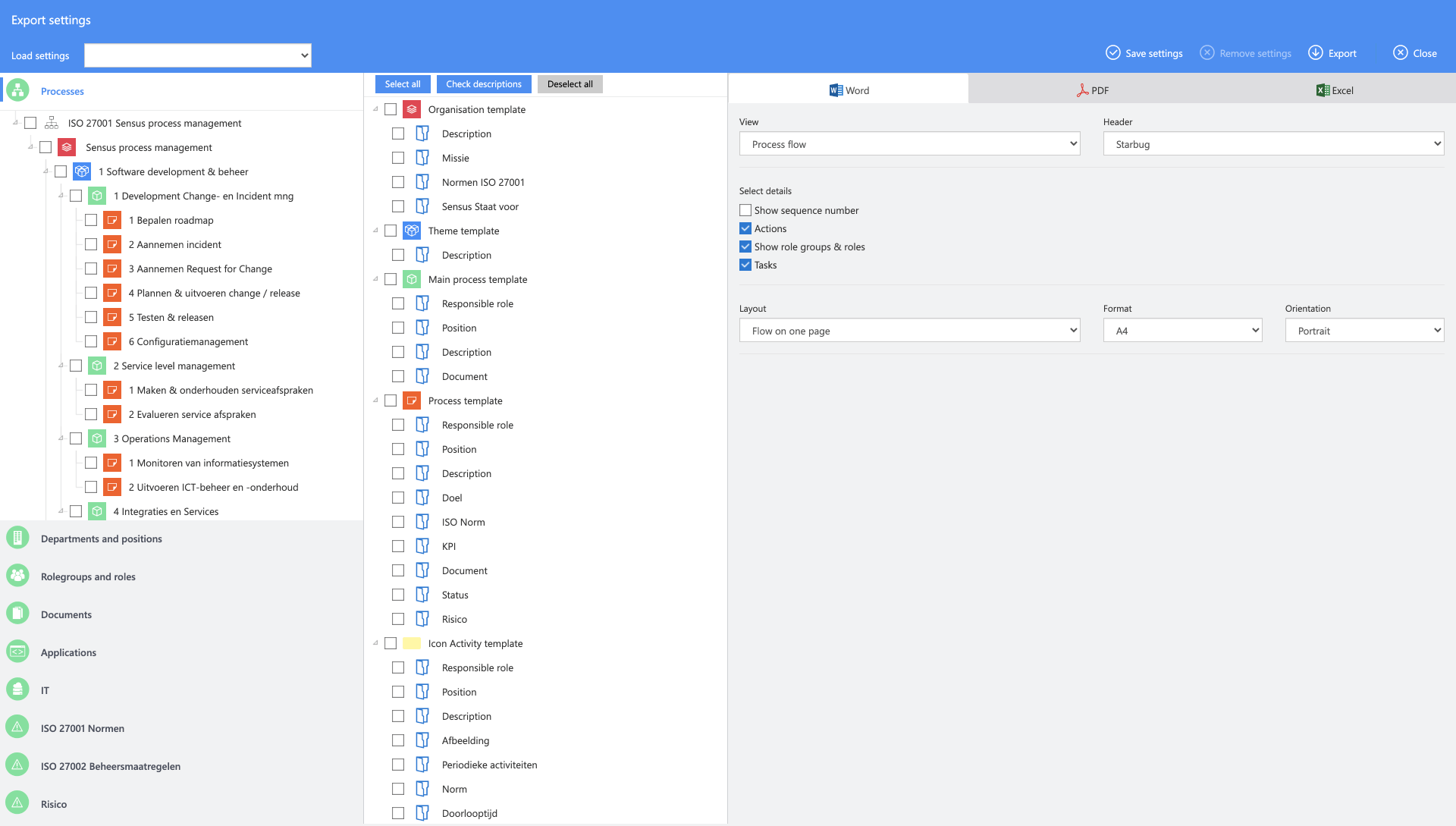The image size is (1456, 826).
Task: Click the ISO 27002 Beheersmaatregelen icon
Action: [x=17, y=766]
